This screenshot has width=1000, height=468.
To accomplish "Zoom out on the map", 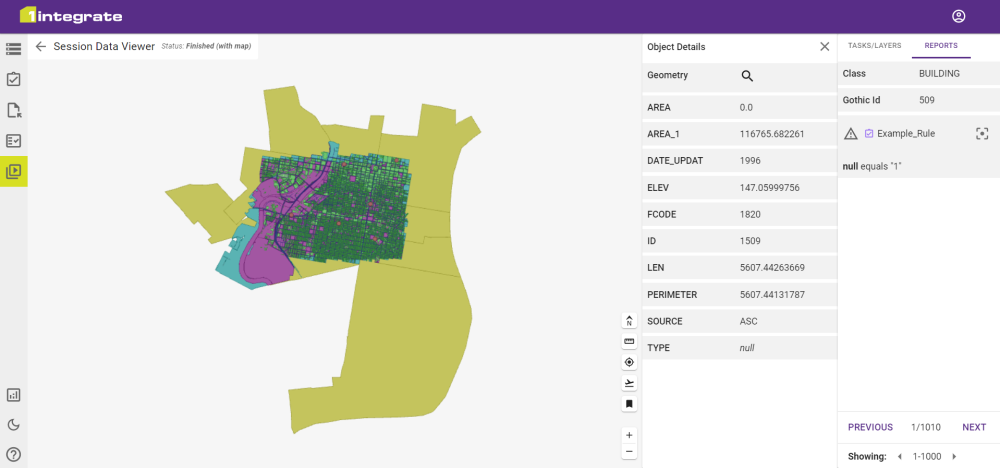I will [x=629, y=451].
